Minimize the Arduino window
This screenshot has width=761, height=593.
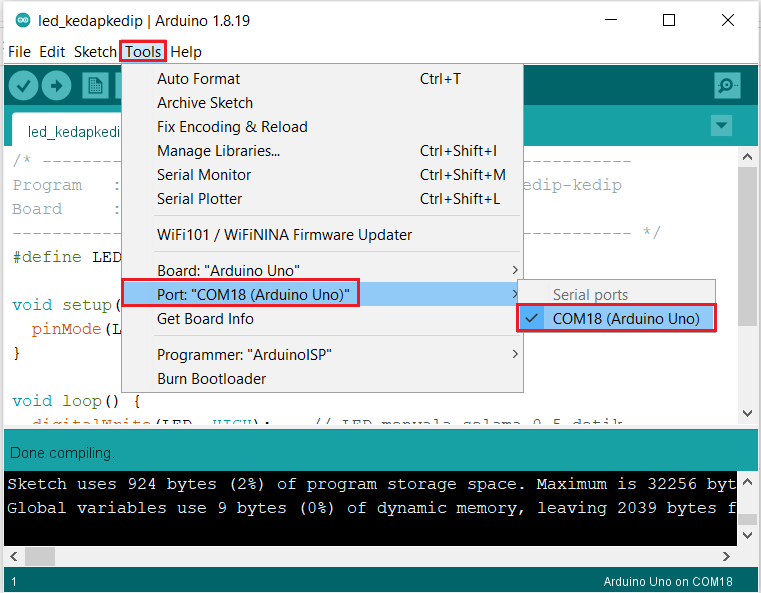click(611, 20)
